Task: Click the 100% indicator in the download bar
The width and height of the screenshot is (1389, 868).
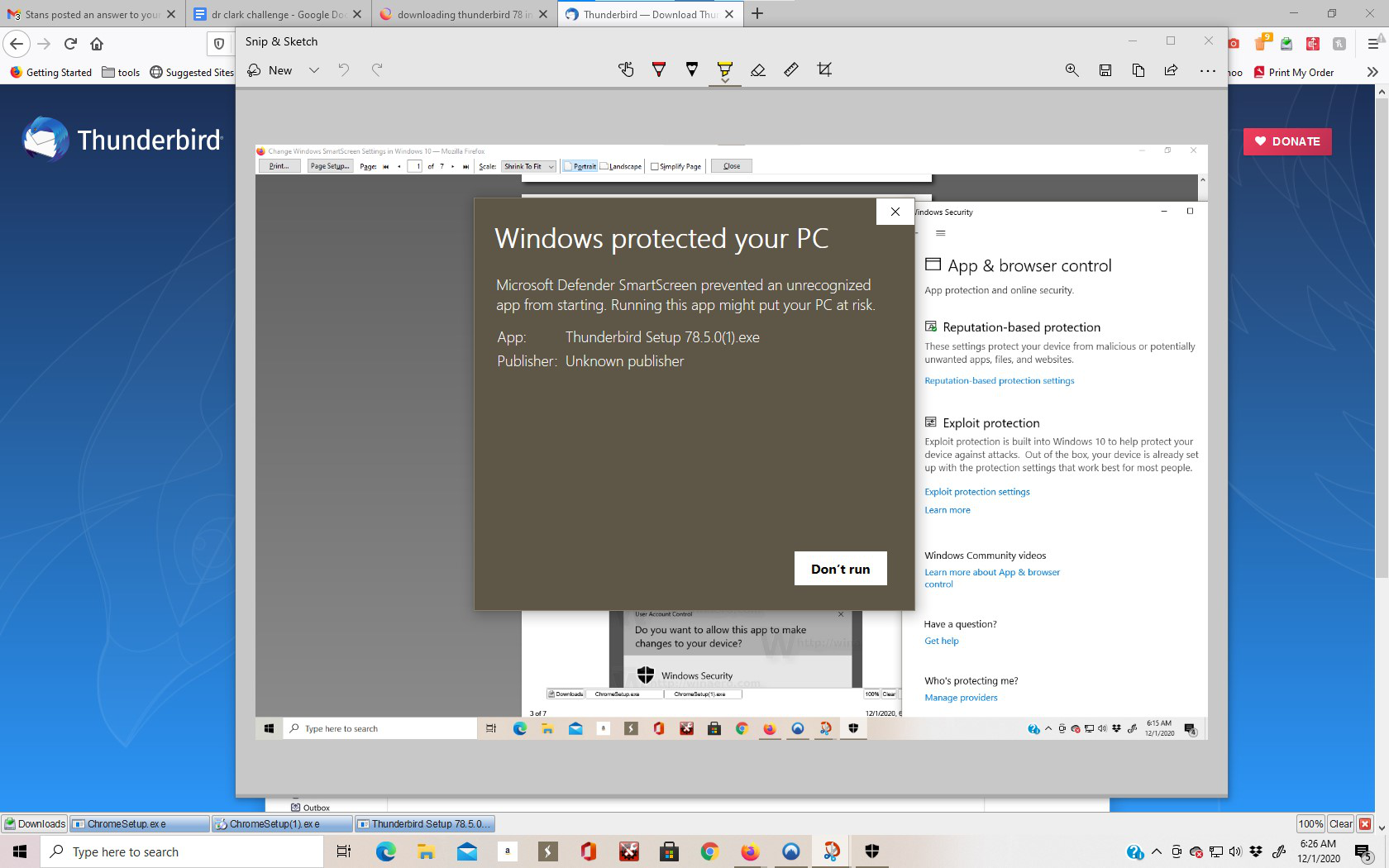Action: click(x=1310, y=823)
